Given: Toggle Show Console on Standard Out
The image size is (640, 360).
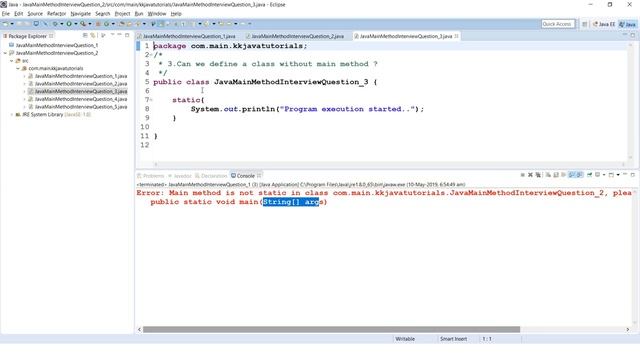Looking at the screenshot, I should pyautogui.click(x=572, y=175).
